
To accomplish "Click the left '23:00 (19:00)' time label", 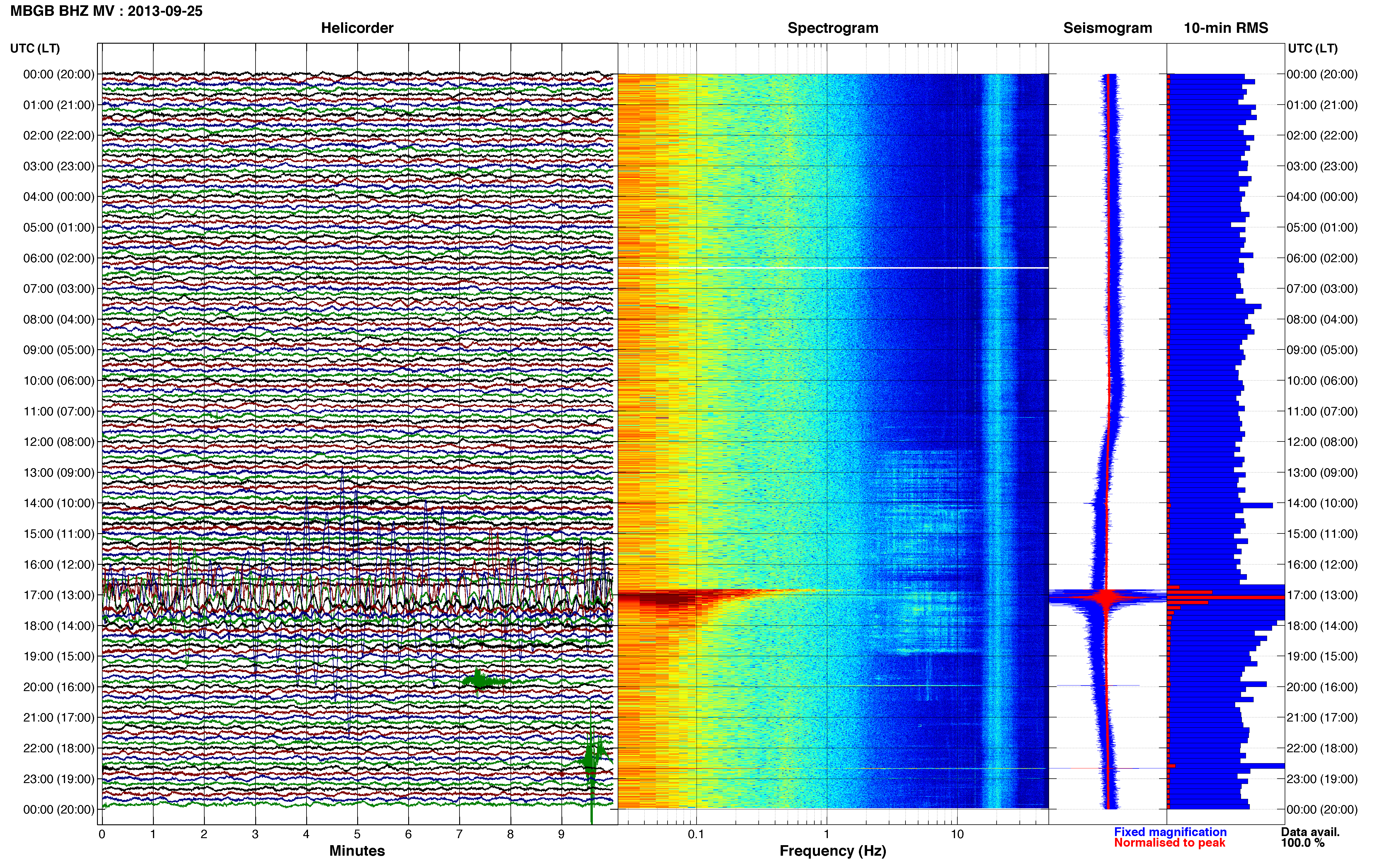I will click(x=59, y=779).
